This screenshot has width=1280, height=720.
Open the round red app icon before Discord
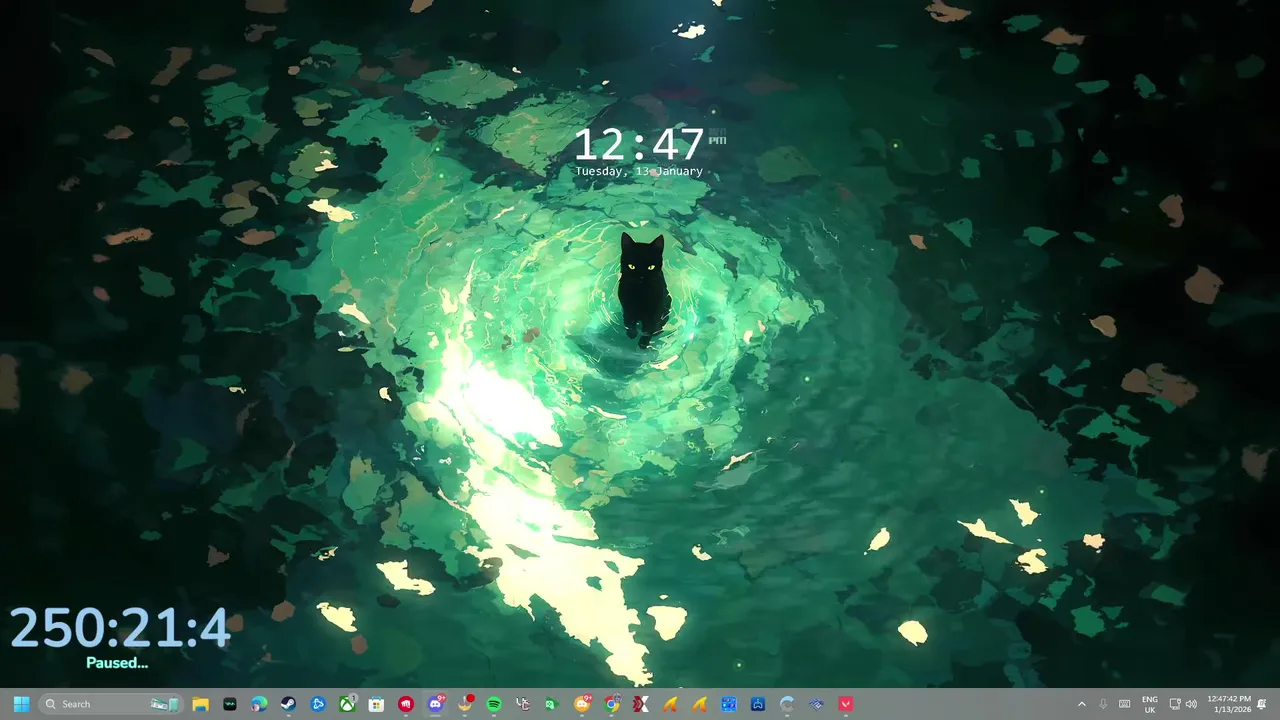pyautogui.click(x=406, y=704)
